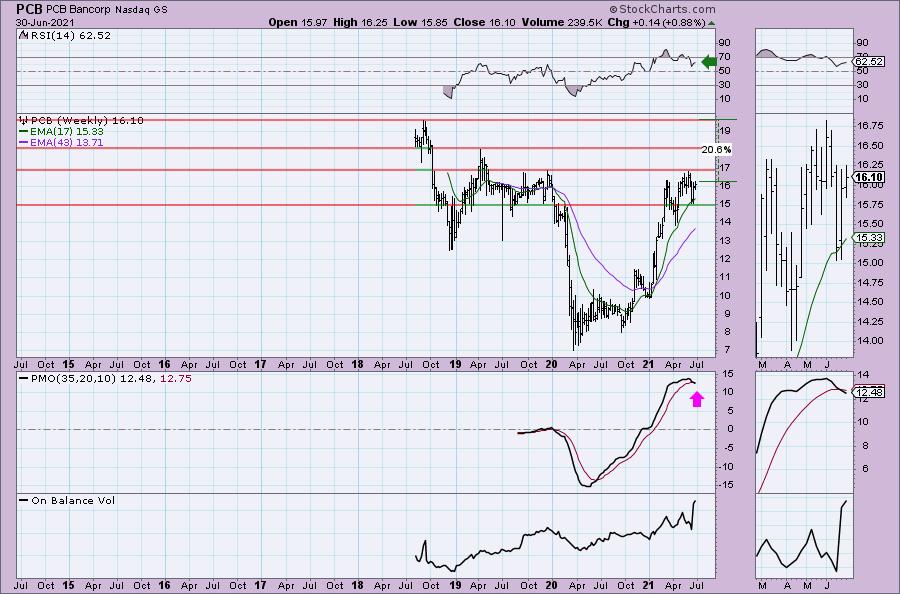Click the 14.25 mini chart price axis label
900x594 pixels.
[870, 321]
